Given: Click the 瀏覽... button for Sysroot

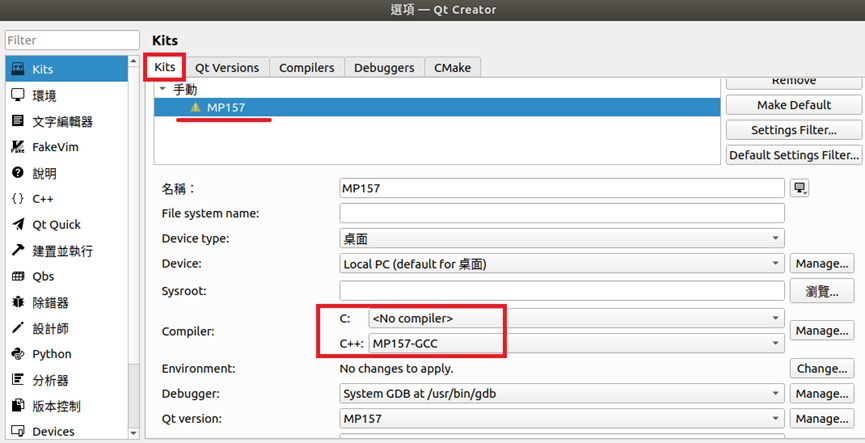Looking at the screenshot, I should [822, 291].
